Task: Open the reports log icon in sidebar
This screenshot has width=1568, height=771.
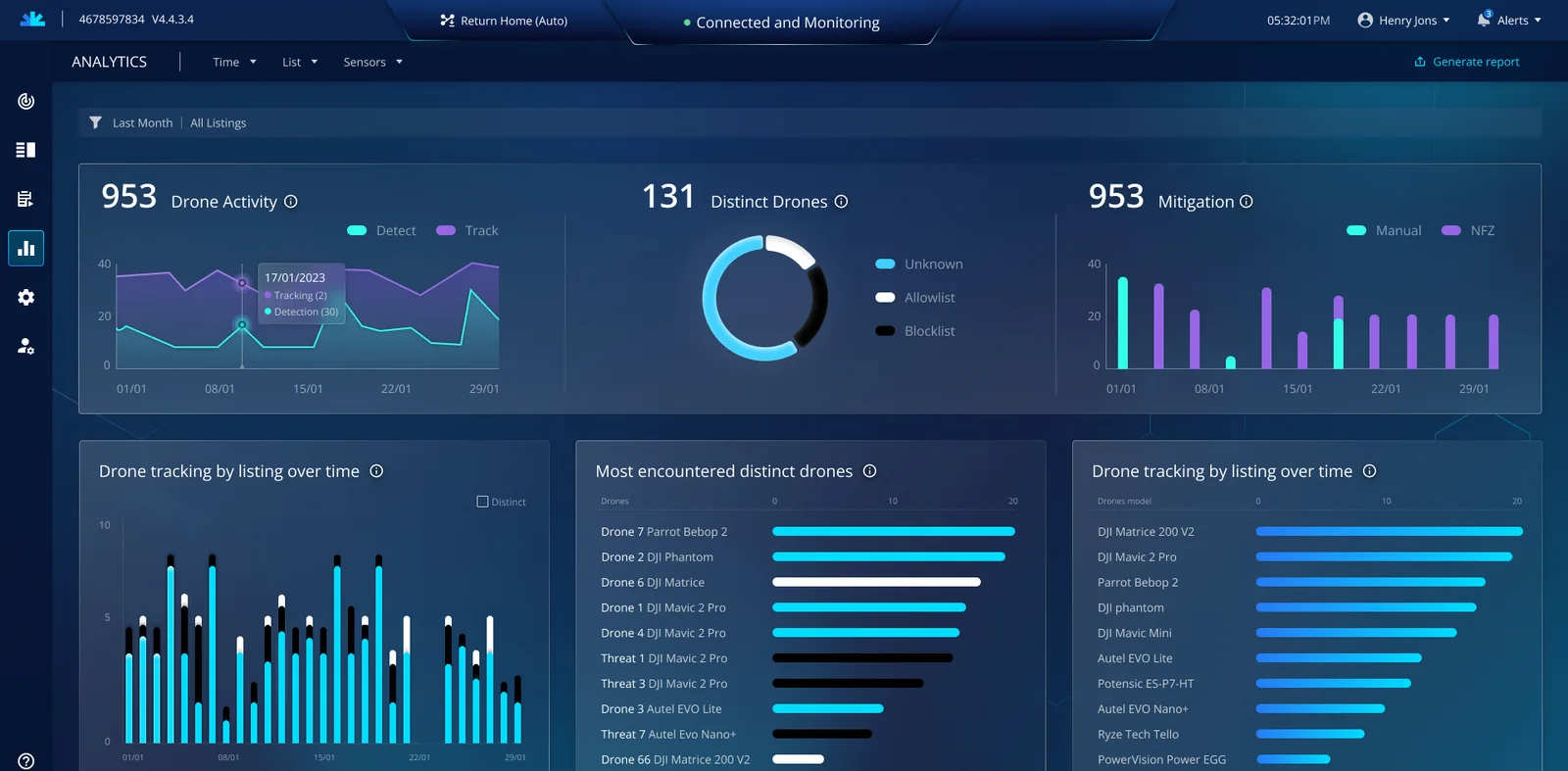Action: (x=26, y=199)
